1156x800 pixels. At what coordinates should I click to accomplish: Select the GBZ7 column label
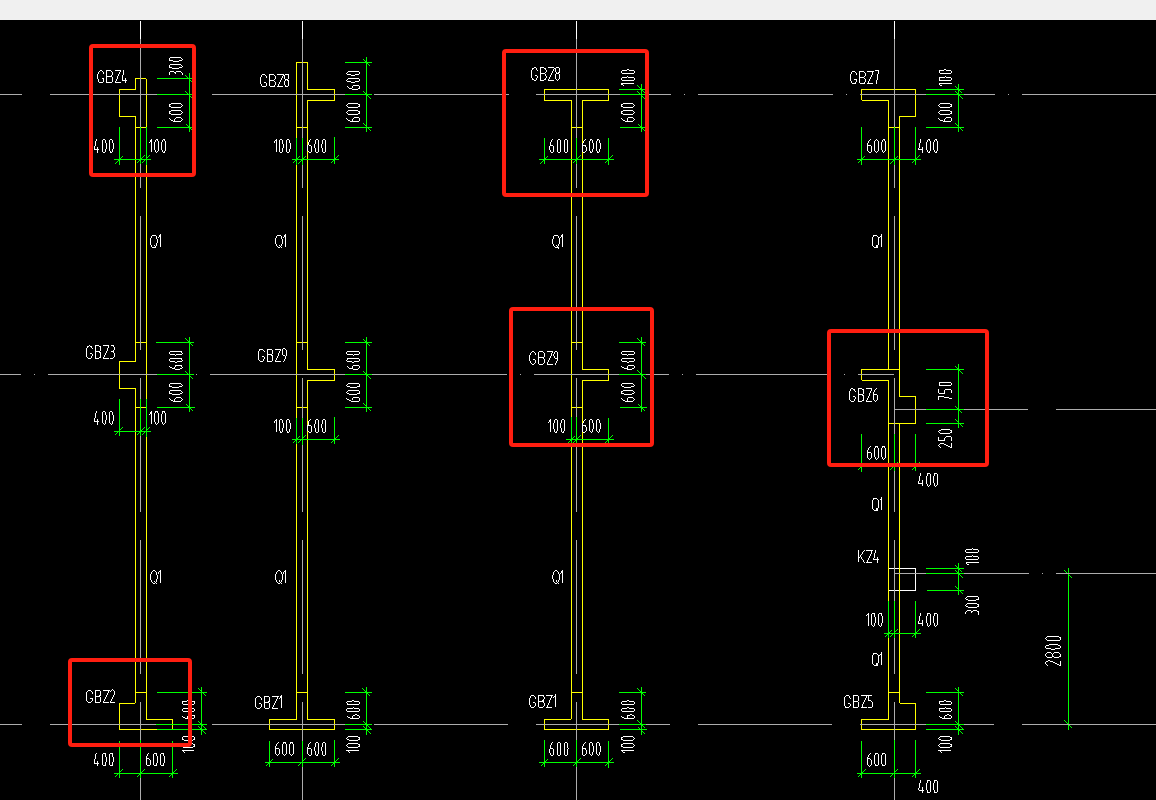pyautogui.click(x=864, y=78)
